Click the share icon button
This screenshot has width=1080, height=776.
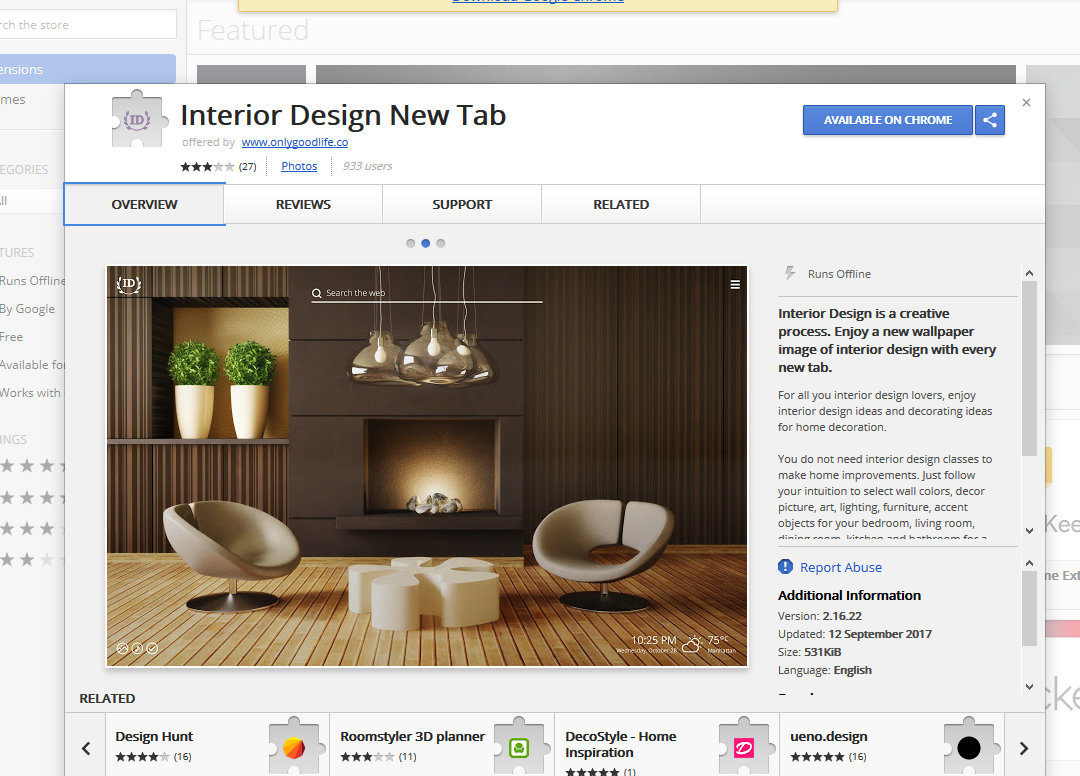[990, 120]
